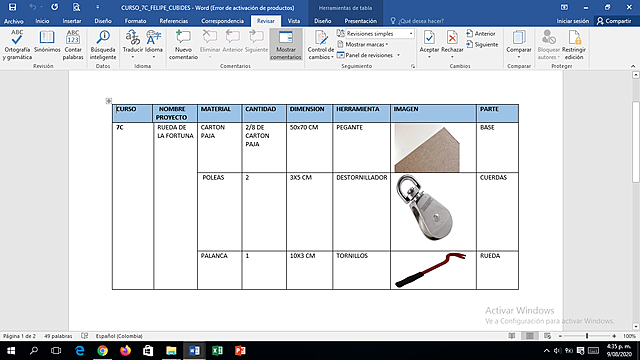Expand Mostrar marcas menu
This screenshot has height=360, width=640.
pyautogui.click(x=362, y=44)
